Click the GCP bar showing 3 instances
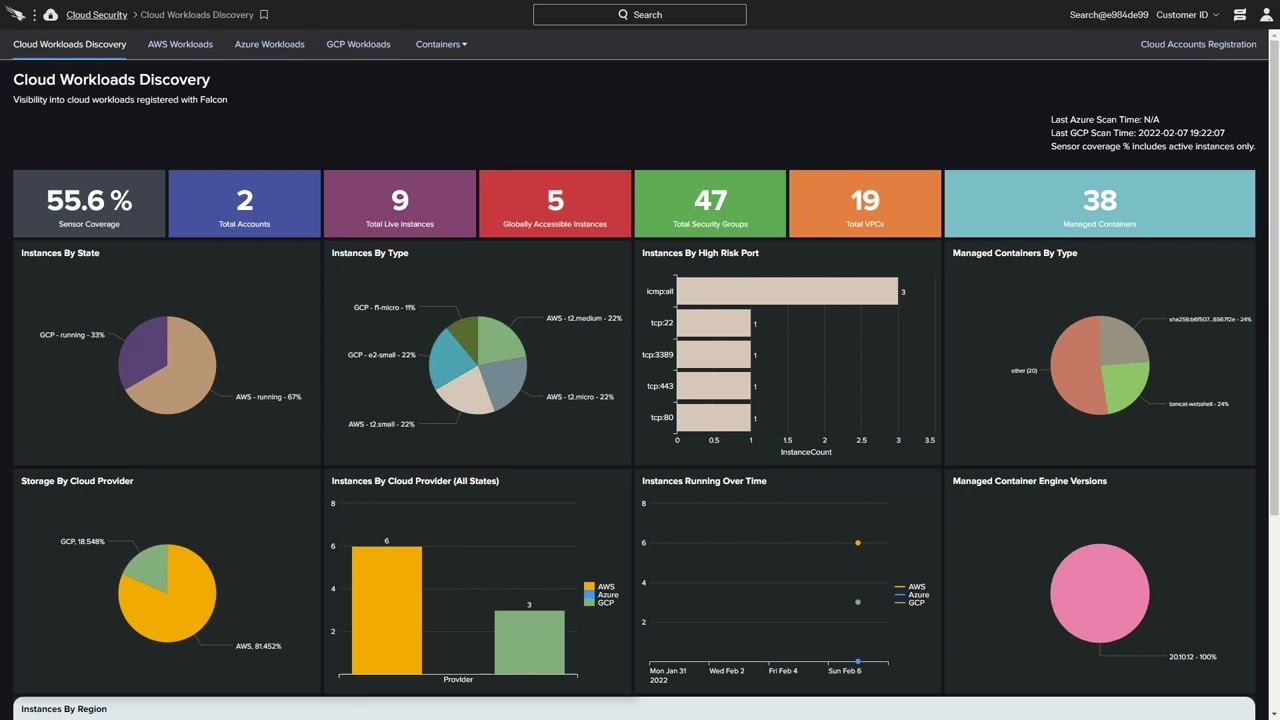Image resolution: width=1280 pixels, height=720 pixels. (529, 642)
